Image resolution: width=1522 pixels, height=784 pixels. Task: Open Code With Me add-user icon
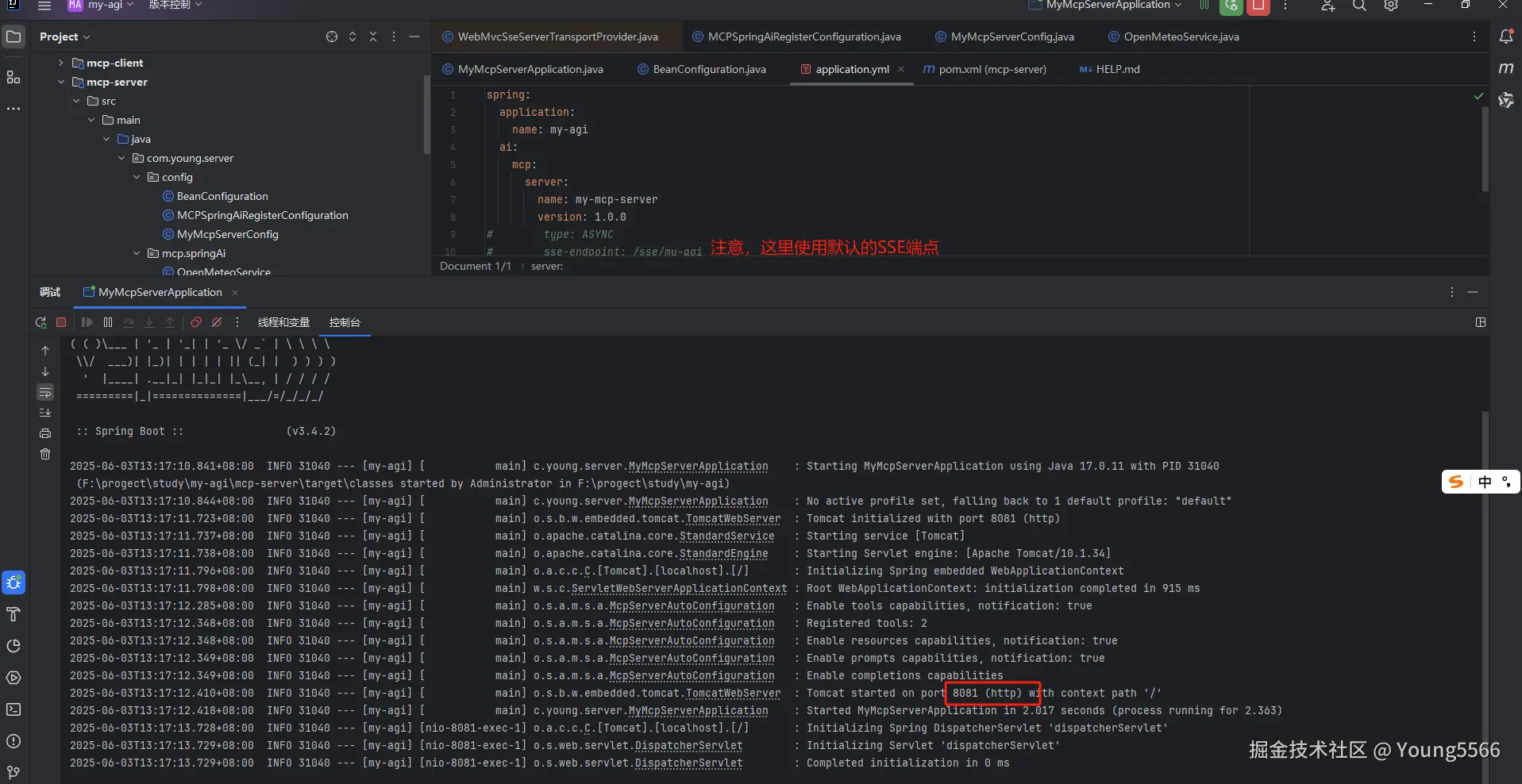point(1327,6)
